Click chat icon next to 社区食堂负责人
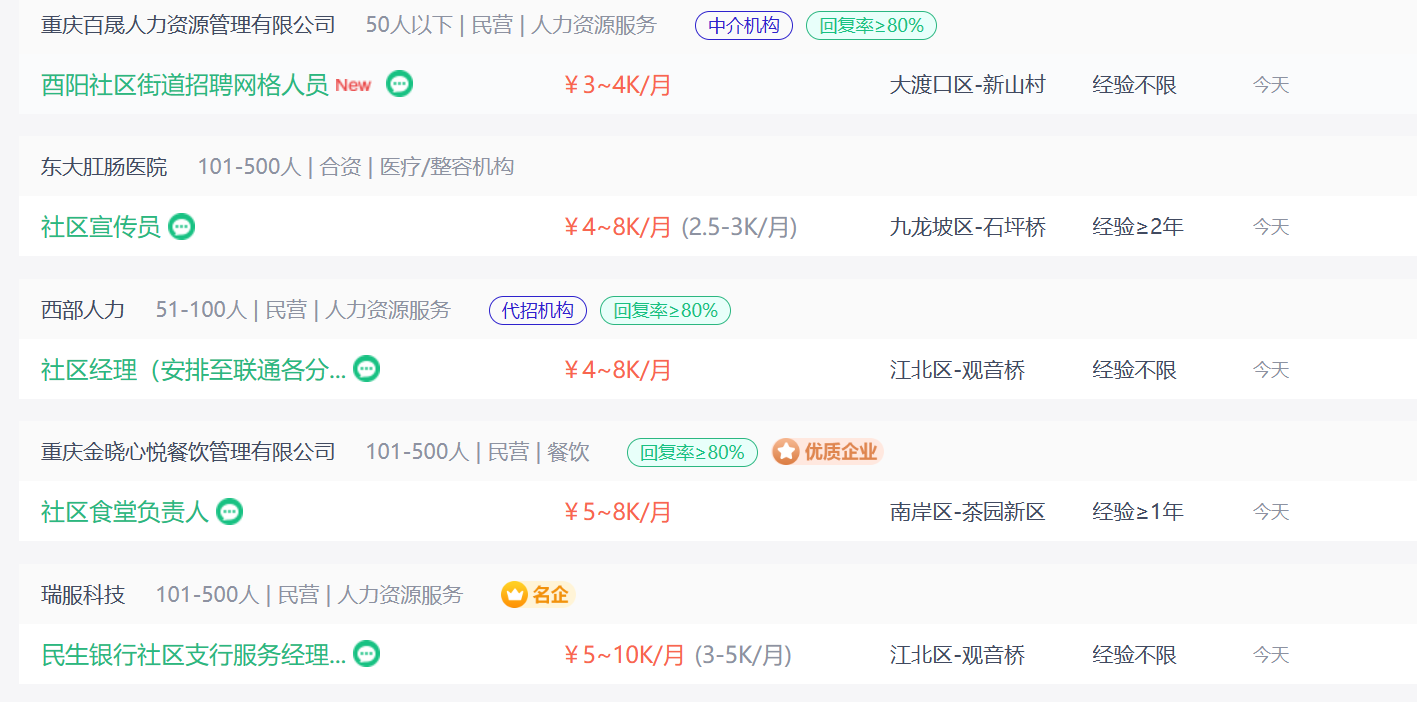This screenshot has height=702, width=1417. coord(230,512)
